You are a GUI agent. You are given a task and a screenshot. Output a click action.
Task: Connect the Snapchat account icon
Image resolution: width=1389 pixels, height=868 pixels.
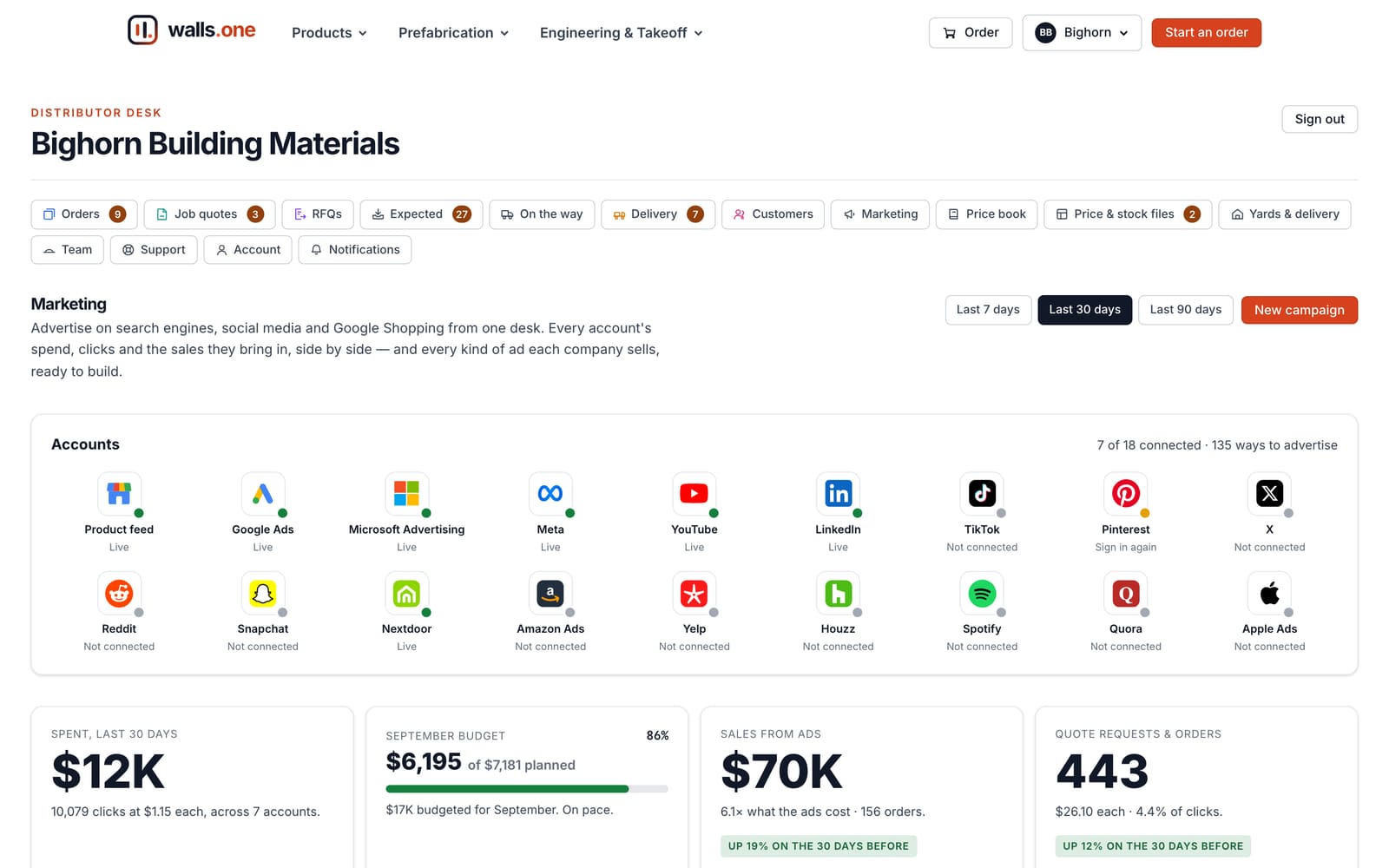coord(263,594)
